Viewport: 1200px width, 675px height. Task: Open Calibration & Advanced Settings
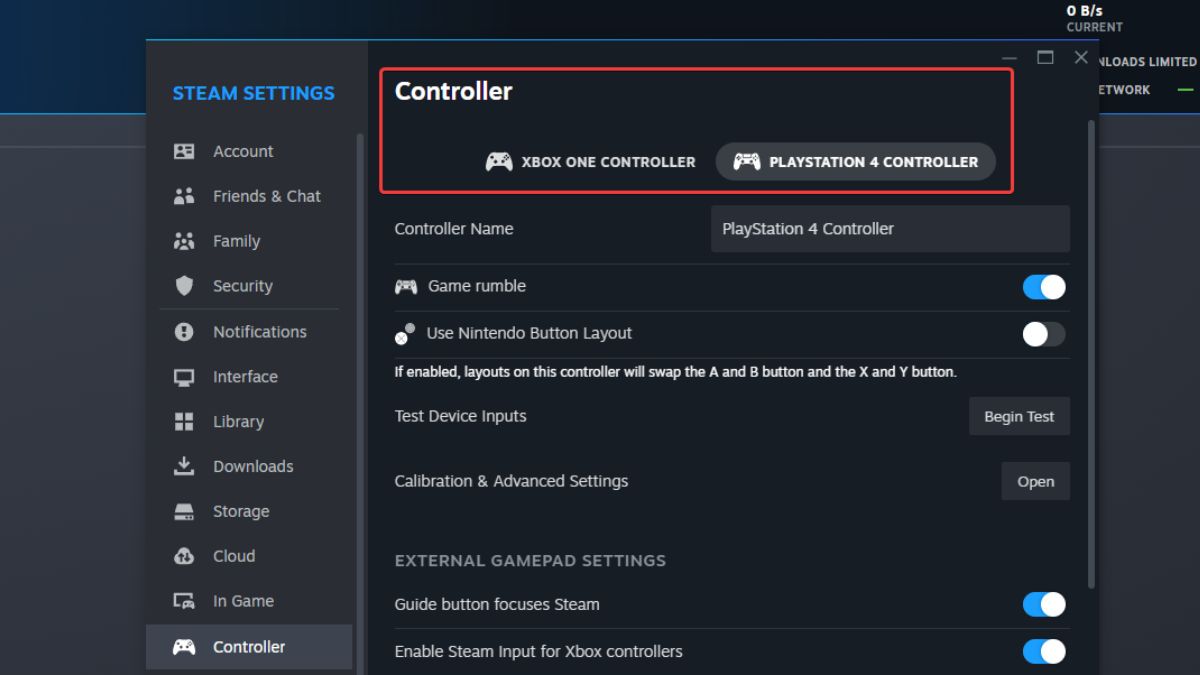pos(1035,481)
